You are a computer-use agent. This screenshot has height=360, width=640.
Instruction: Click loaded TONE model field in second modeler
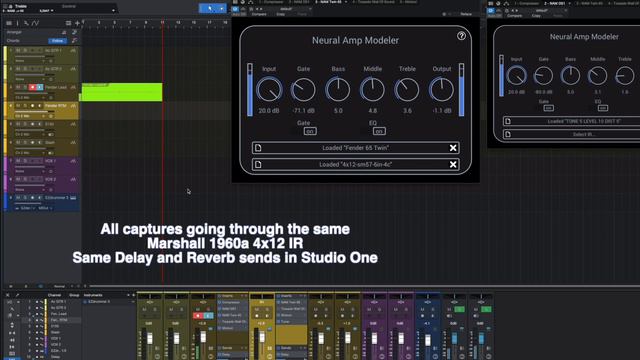pos(571,121)
